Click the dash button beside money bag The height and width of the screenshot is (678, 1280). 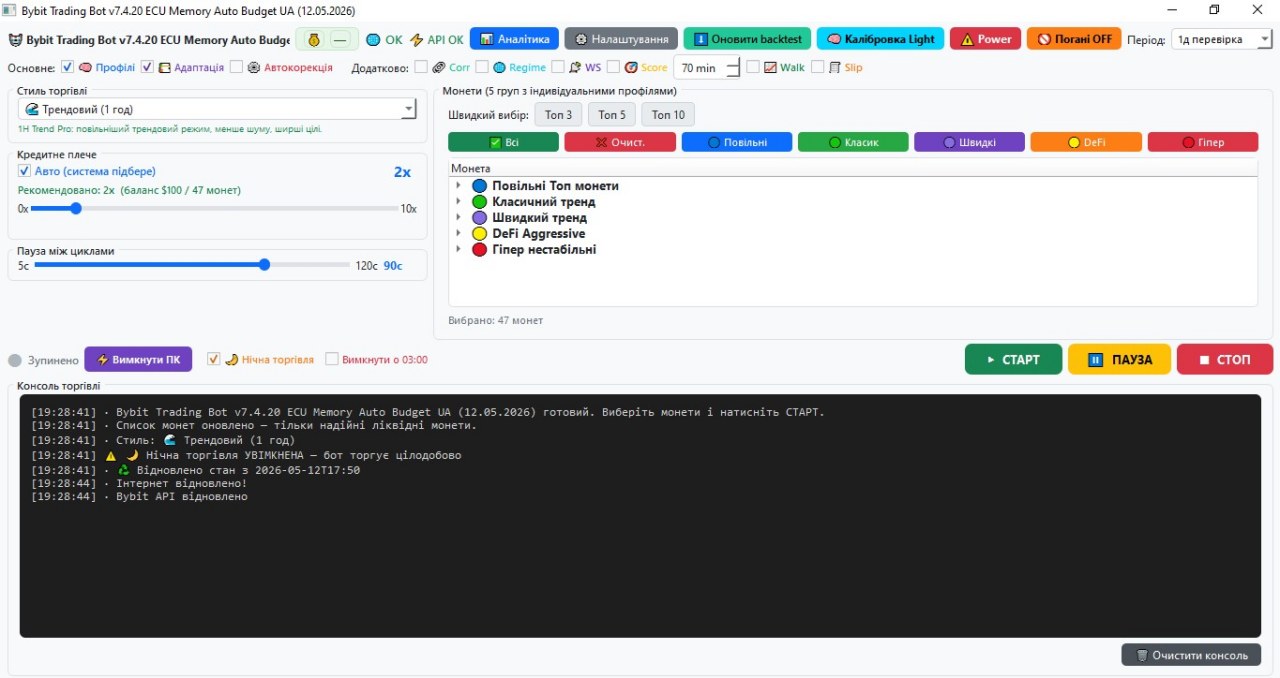click(342, 40)
